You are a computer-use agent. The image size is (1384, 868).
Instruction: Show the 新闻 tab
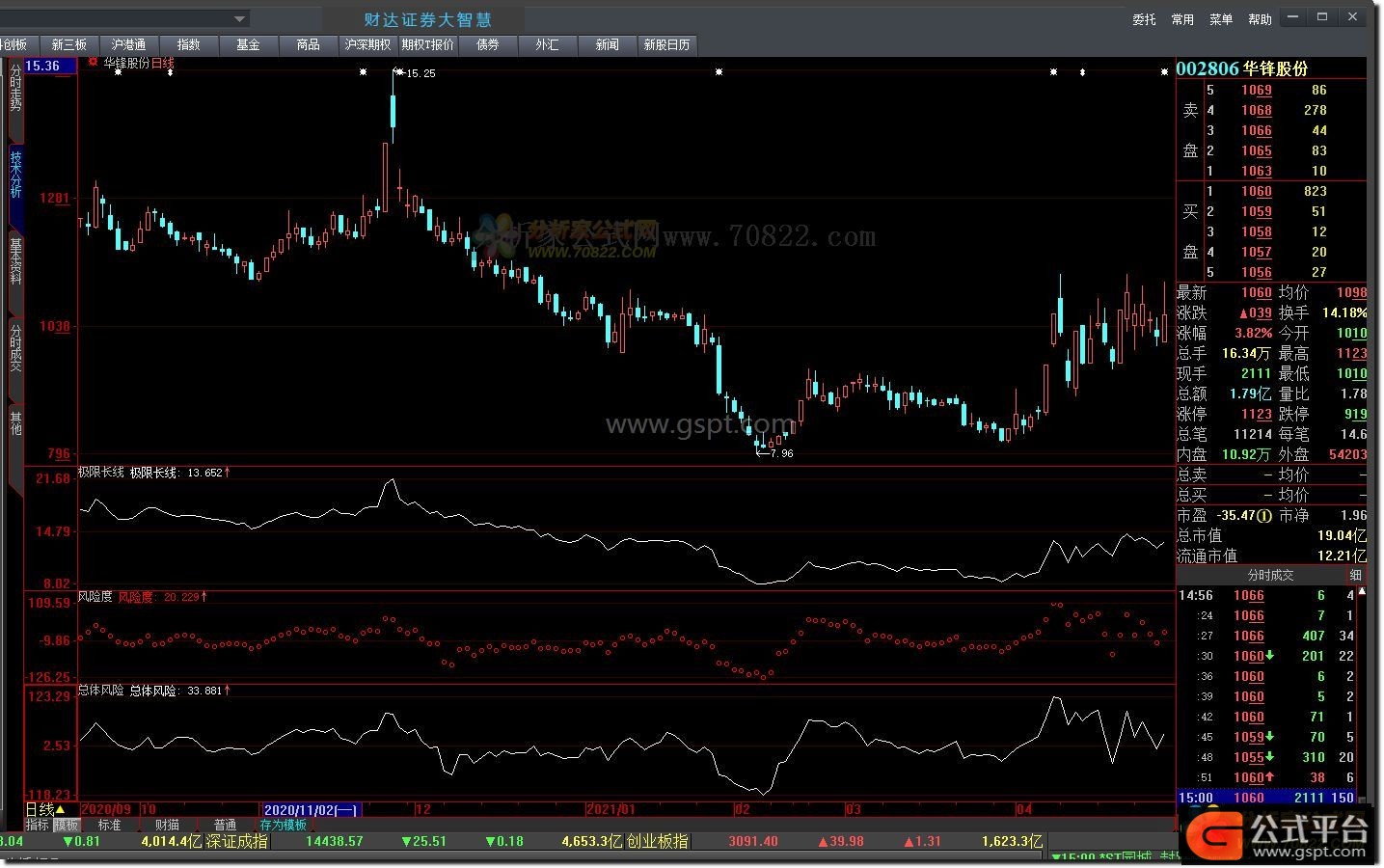pyautogui.click(x=607, y=44)
